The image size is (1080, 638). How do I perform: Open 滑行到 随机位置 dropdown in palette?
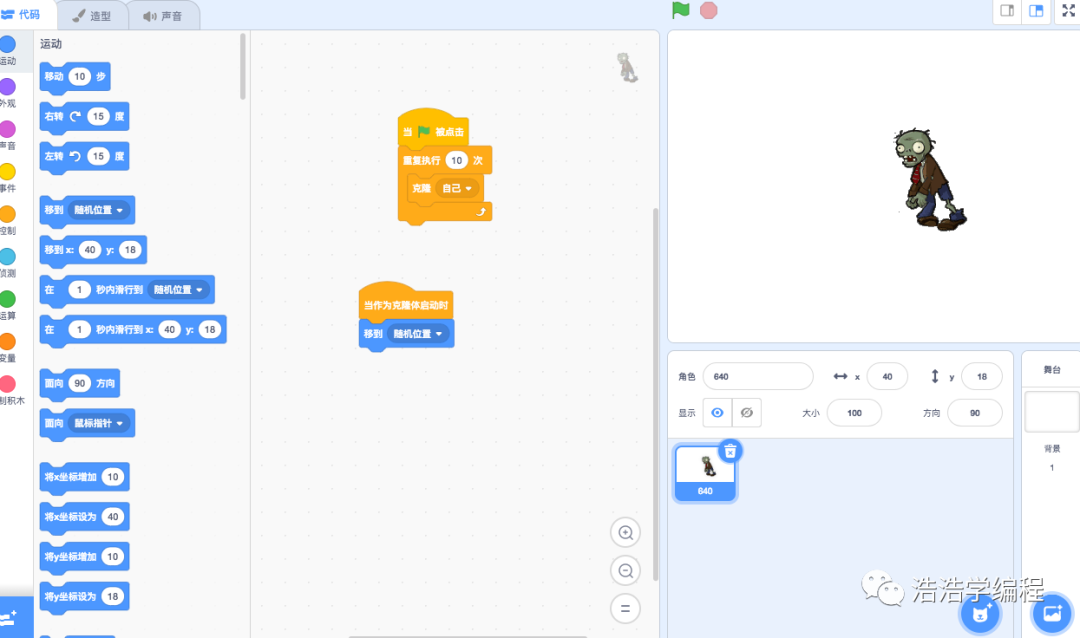[178, 290]
